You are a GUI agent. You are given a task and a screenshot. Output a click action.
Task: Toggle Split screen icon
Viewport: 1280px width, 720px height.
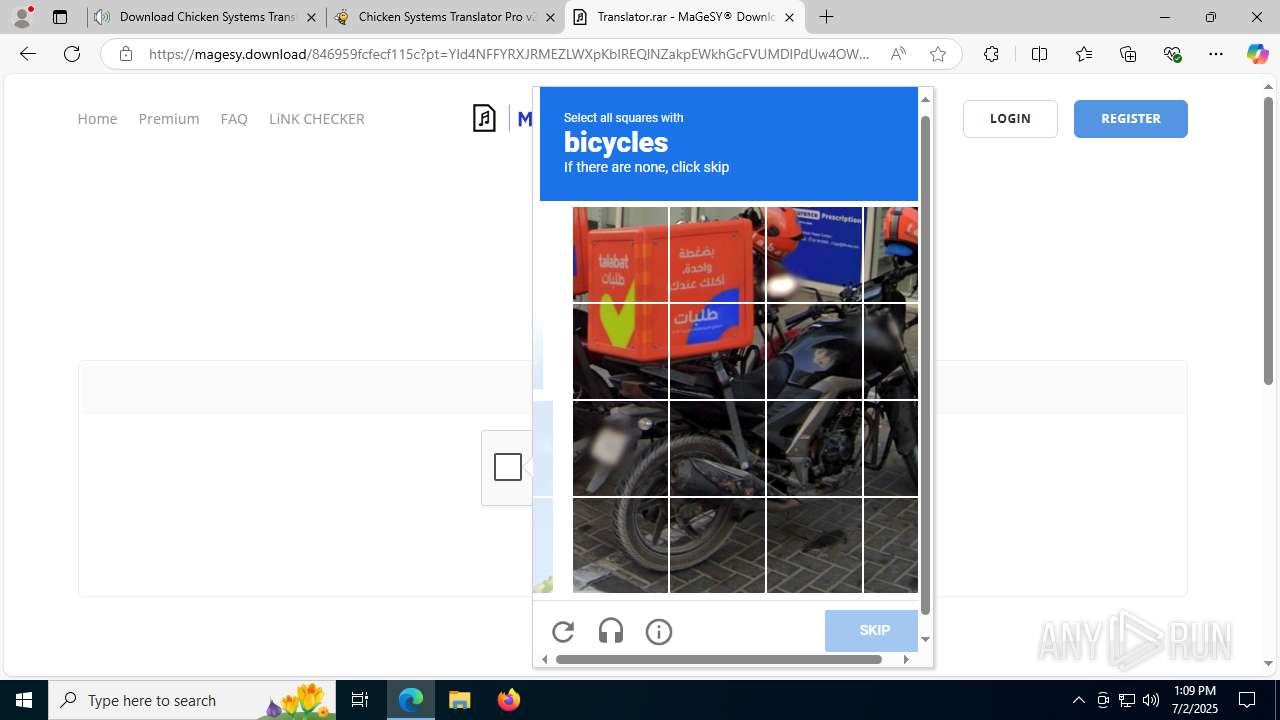pos(1039,54)
